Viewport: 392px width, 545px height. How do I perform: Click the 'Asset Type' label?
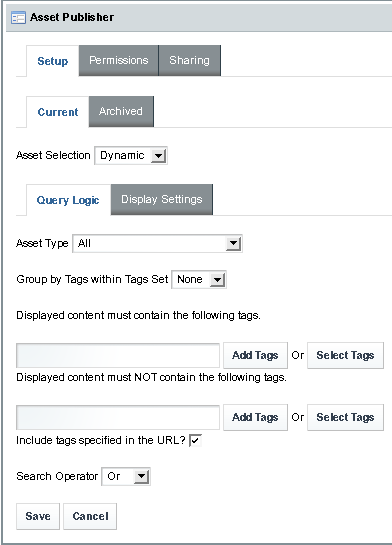(x=42, y=243)
